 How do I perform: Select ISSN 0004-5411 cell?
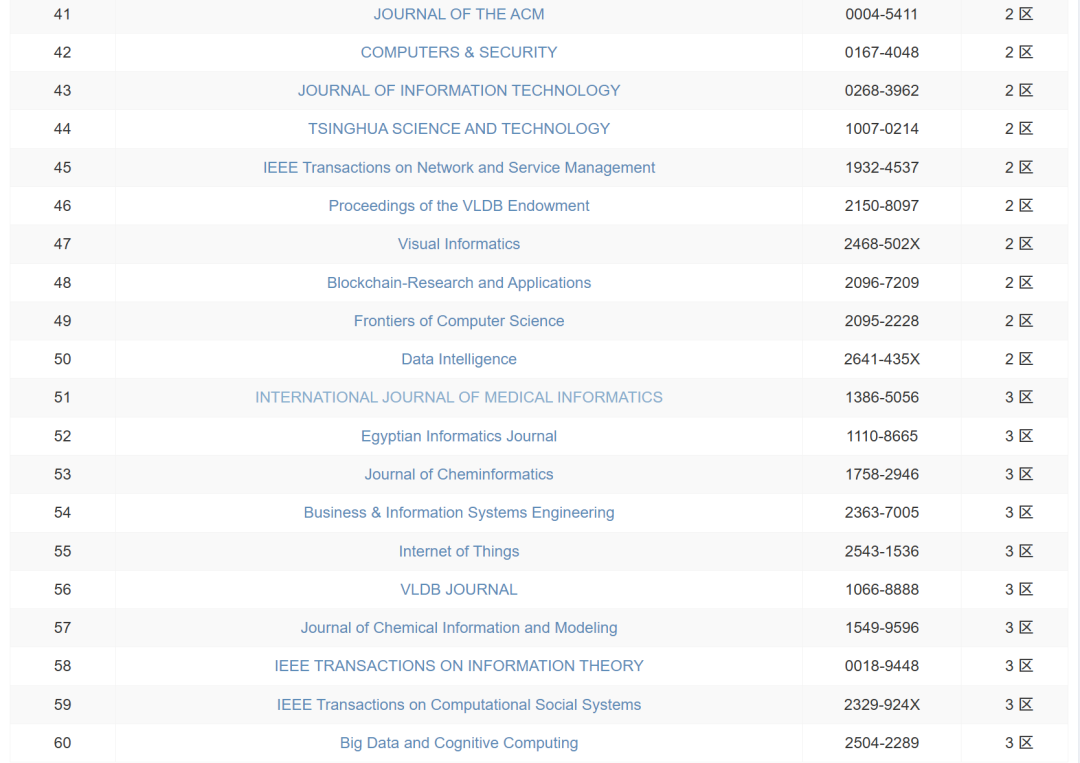(x=882, y=14)
